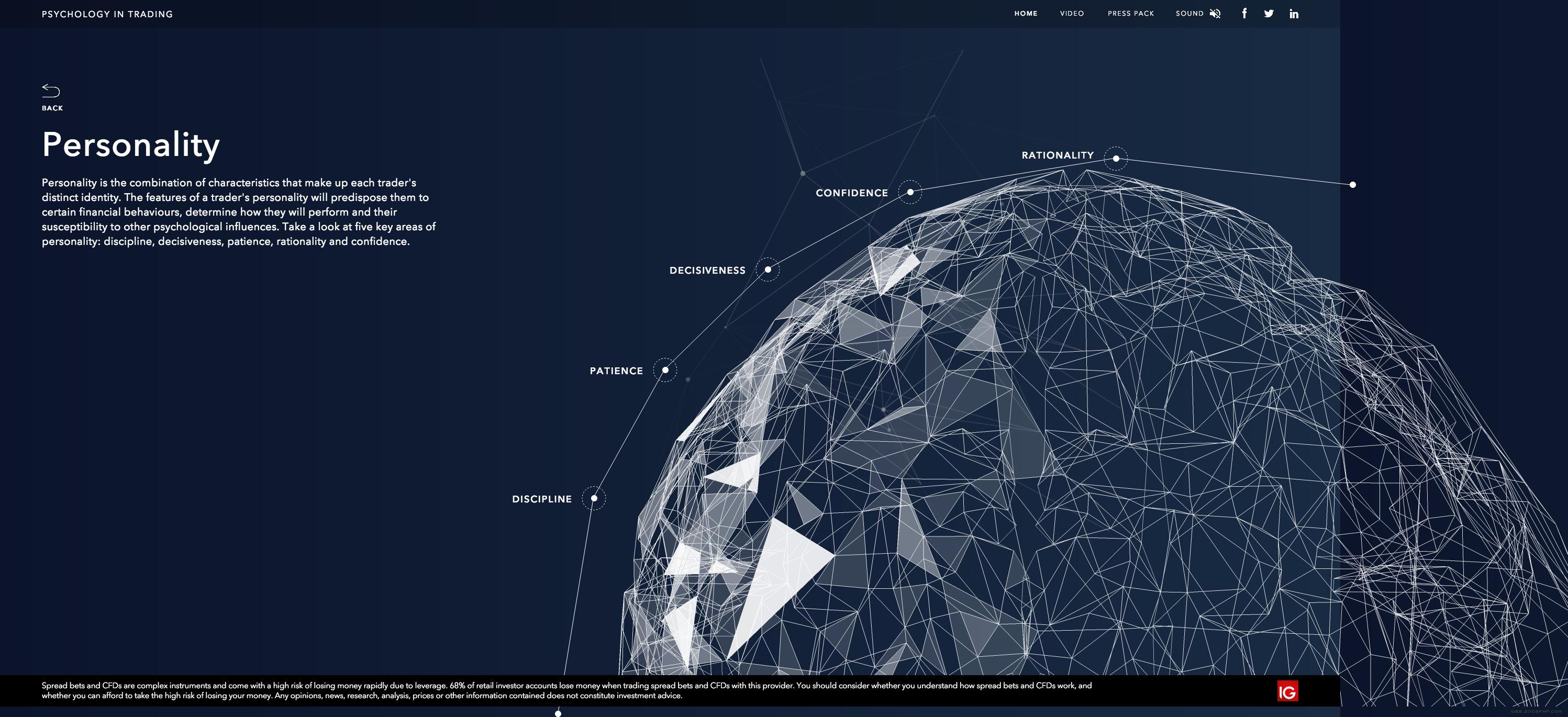Image resolution: width=1568 pixels, height=717 pixels.
Task: Share on LinkedIn icon
Action: tap(1294, 14)
